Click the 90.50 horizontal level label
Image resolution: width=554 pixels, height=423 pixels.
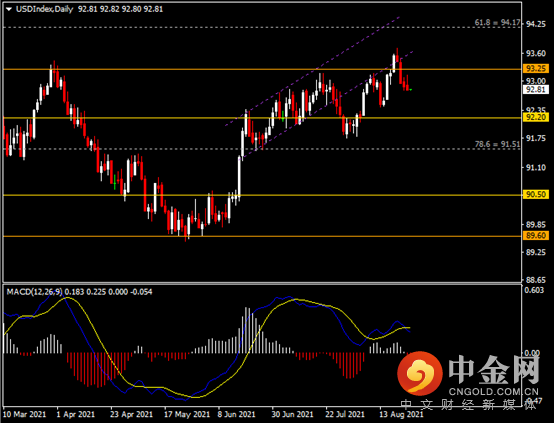pos(536,194)
